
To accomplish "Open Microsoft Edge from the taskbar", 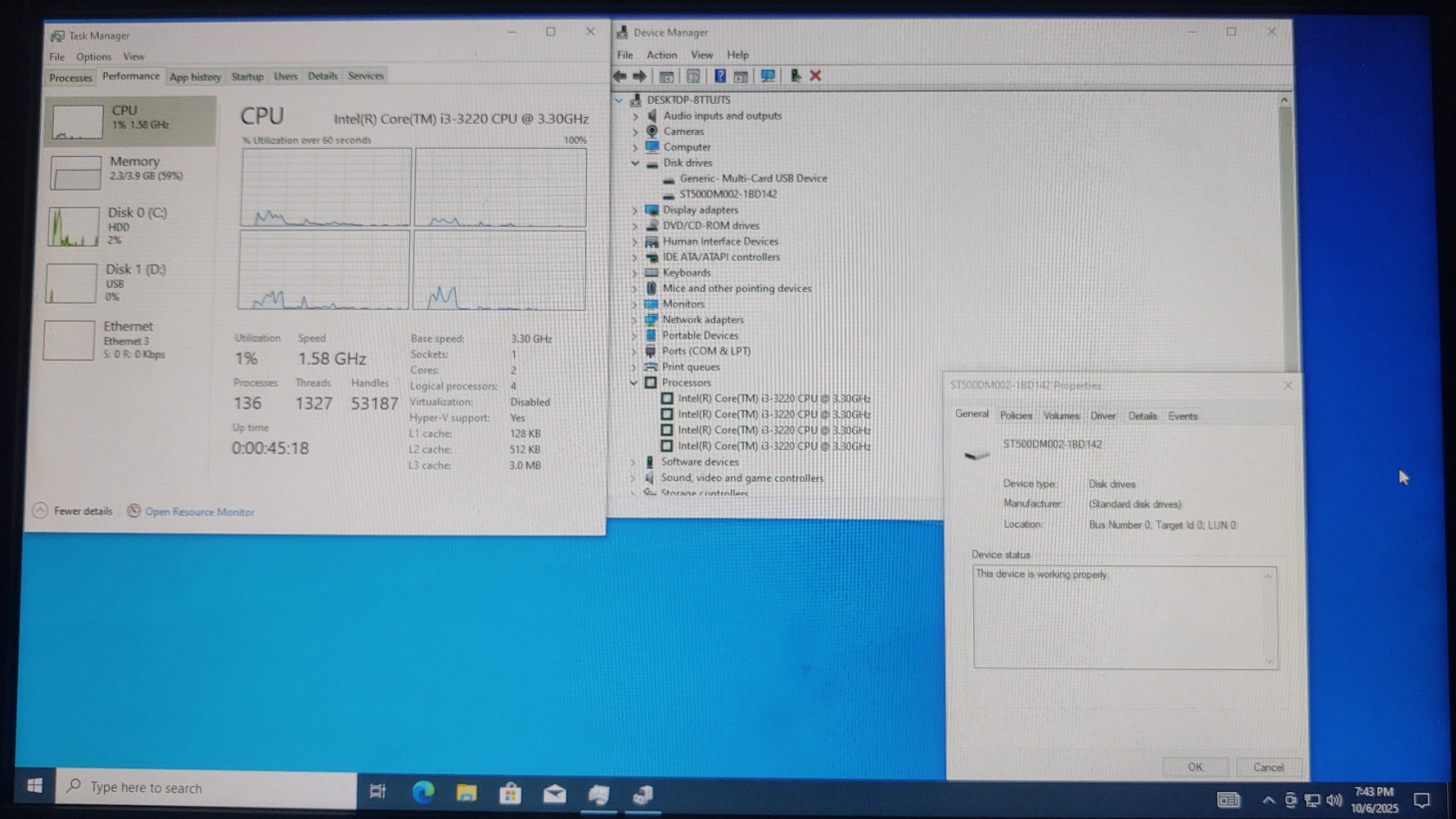I will tap(423, 792).
